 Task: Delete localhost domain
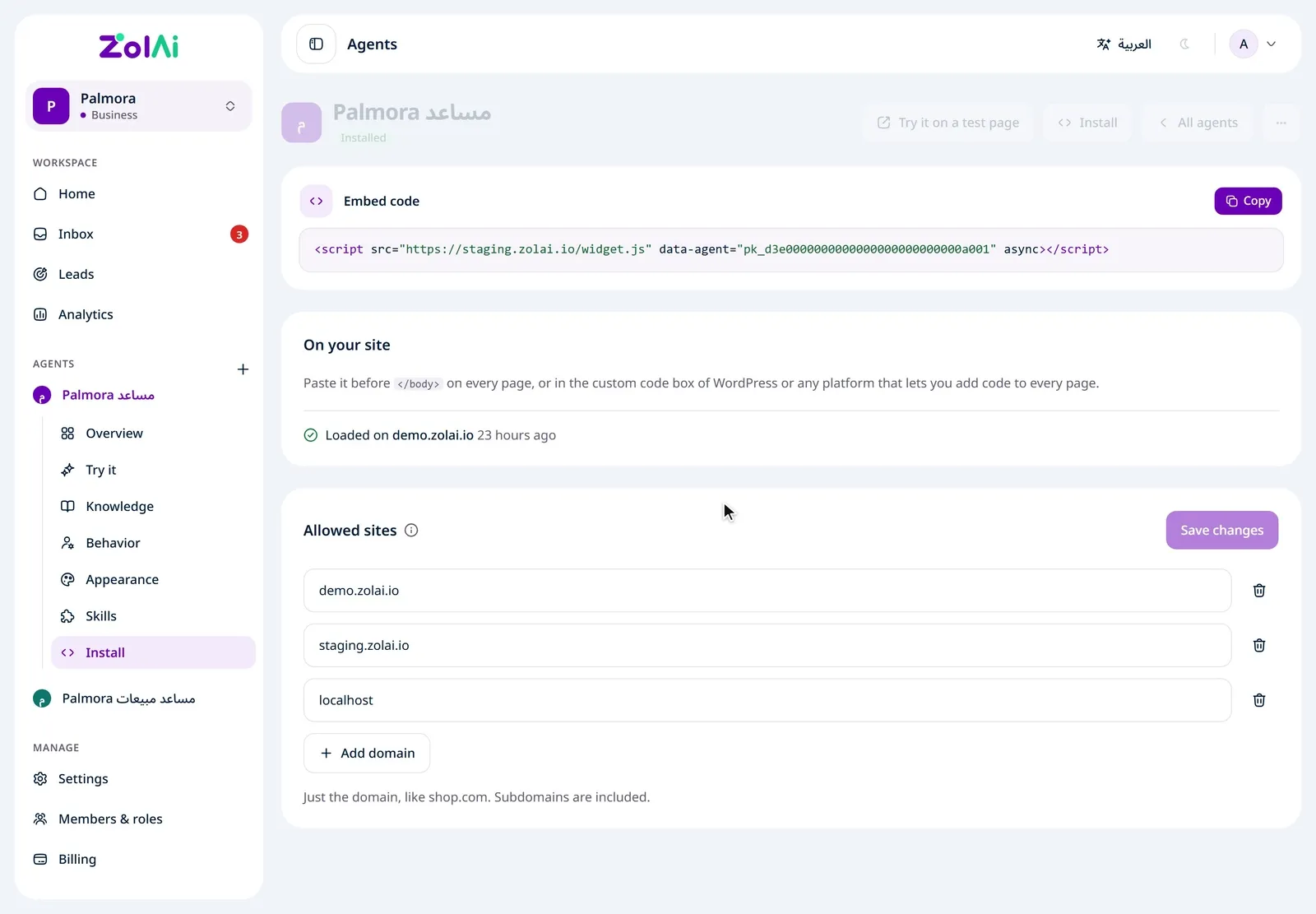point(1258,700)
